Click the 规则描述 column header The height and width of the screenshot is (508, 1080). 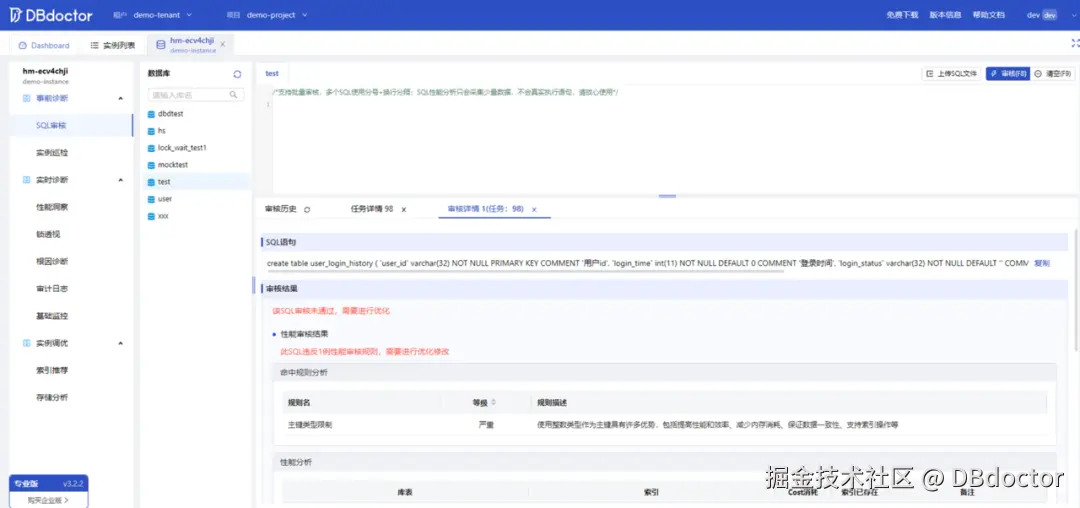click(x=552, y=402)
